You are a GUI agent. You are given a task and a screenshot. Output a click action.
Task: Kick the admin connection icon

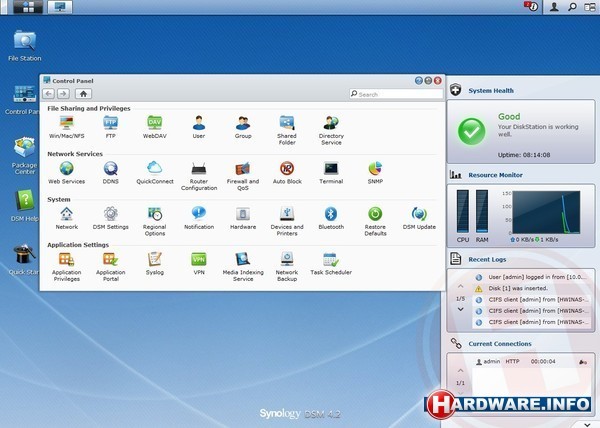pyautogui.click(x=583, y=362)
